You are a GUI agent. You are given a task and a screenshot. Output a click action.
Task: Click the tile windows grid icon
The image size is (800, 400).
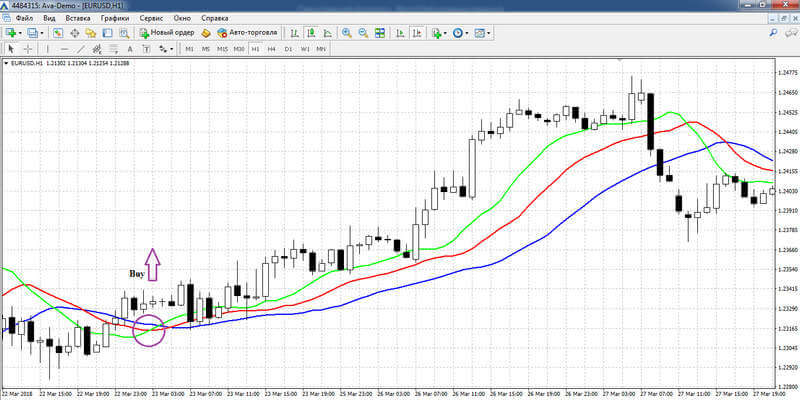coord(380,33)
